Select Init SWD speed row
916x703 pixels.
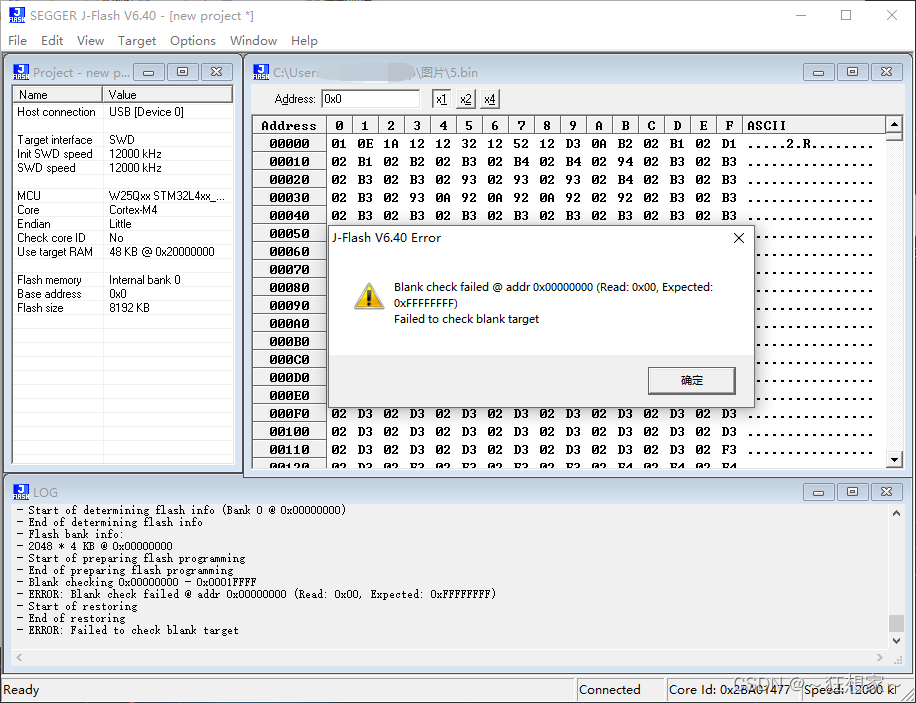tap(123, 154)
